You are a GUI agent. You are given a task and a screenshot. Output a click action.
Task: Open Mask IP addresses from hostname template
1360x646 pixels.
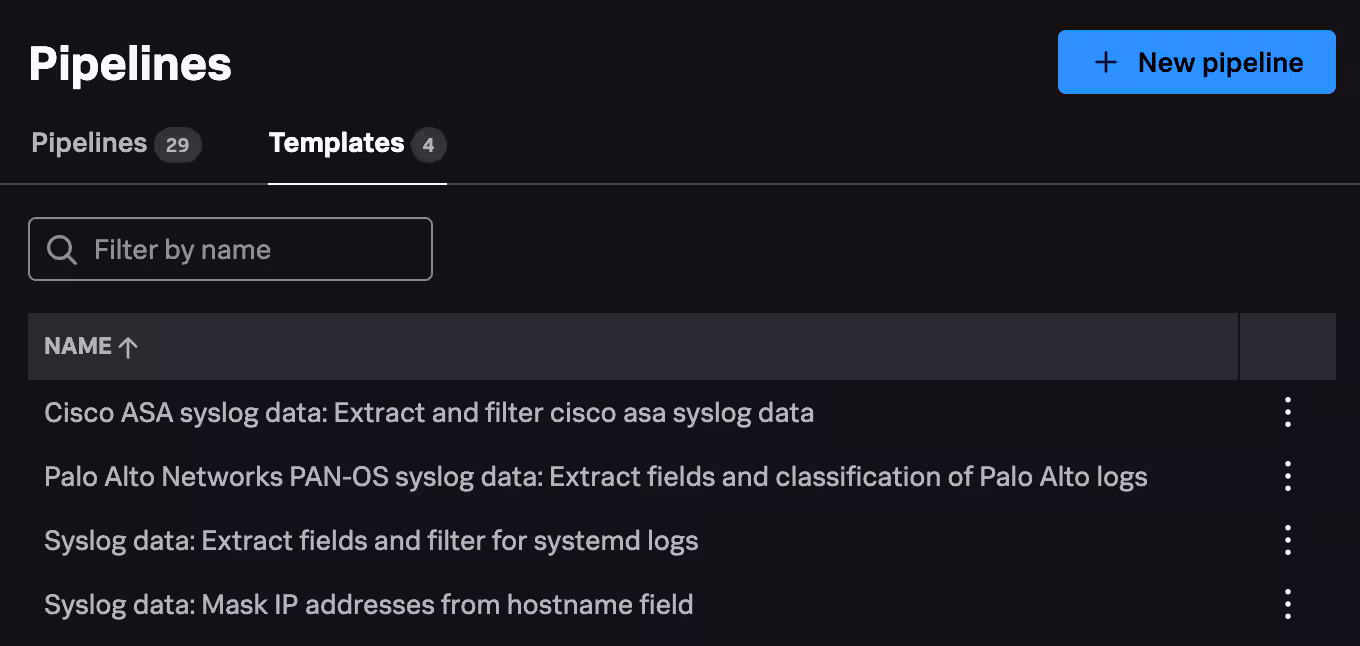[x=369, y=605]
